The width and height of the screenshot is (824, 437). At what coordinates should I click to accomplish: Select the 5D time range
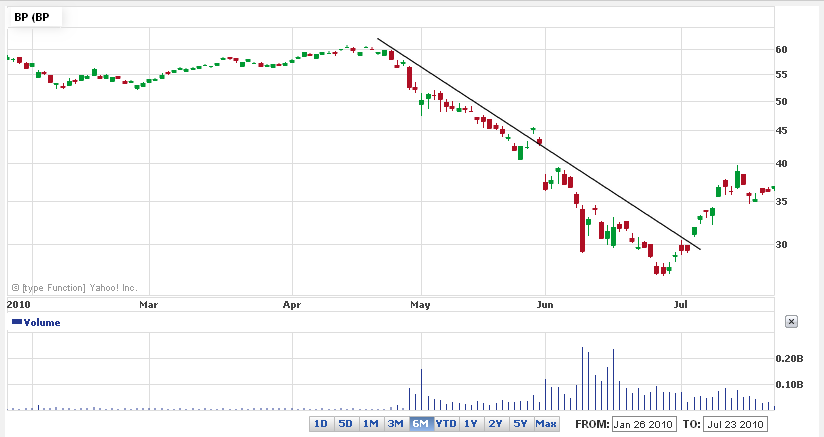[345, 423]
